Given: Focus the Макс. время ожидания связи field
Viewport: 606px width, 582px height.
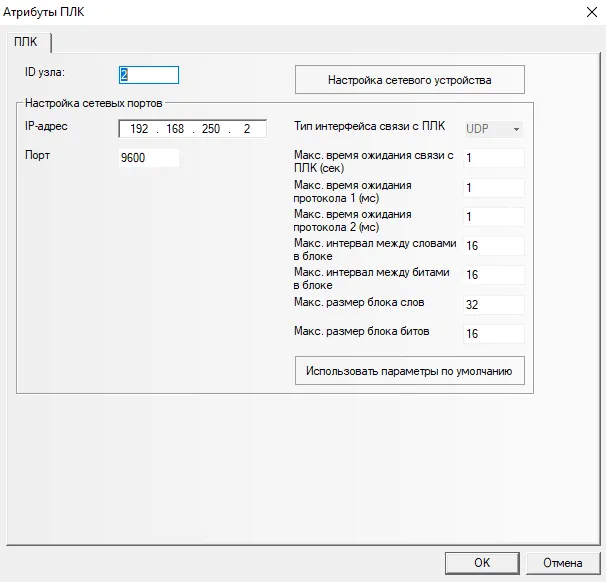Looking at the screenshot, I should 494,158.
